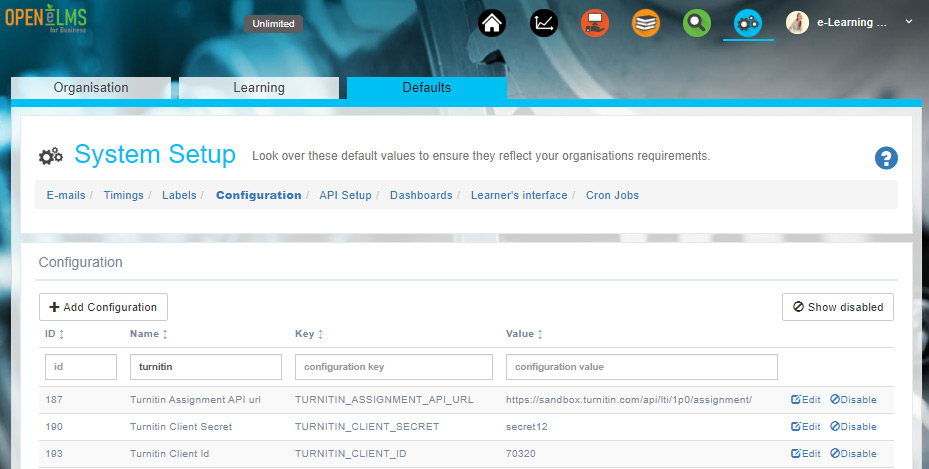
Task: Toggle the Show disabled button
Action: [837, 307]
